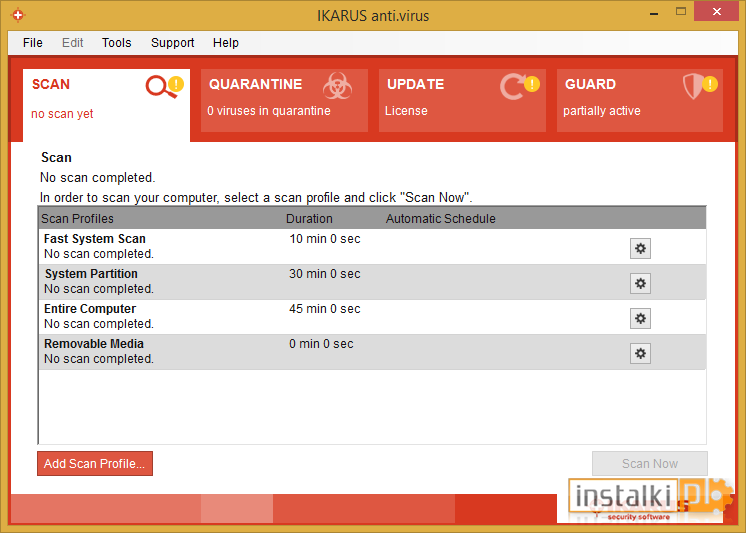Switch to the Guard tab
The image size is (746, 533).
[x=640, y=100]
